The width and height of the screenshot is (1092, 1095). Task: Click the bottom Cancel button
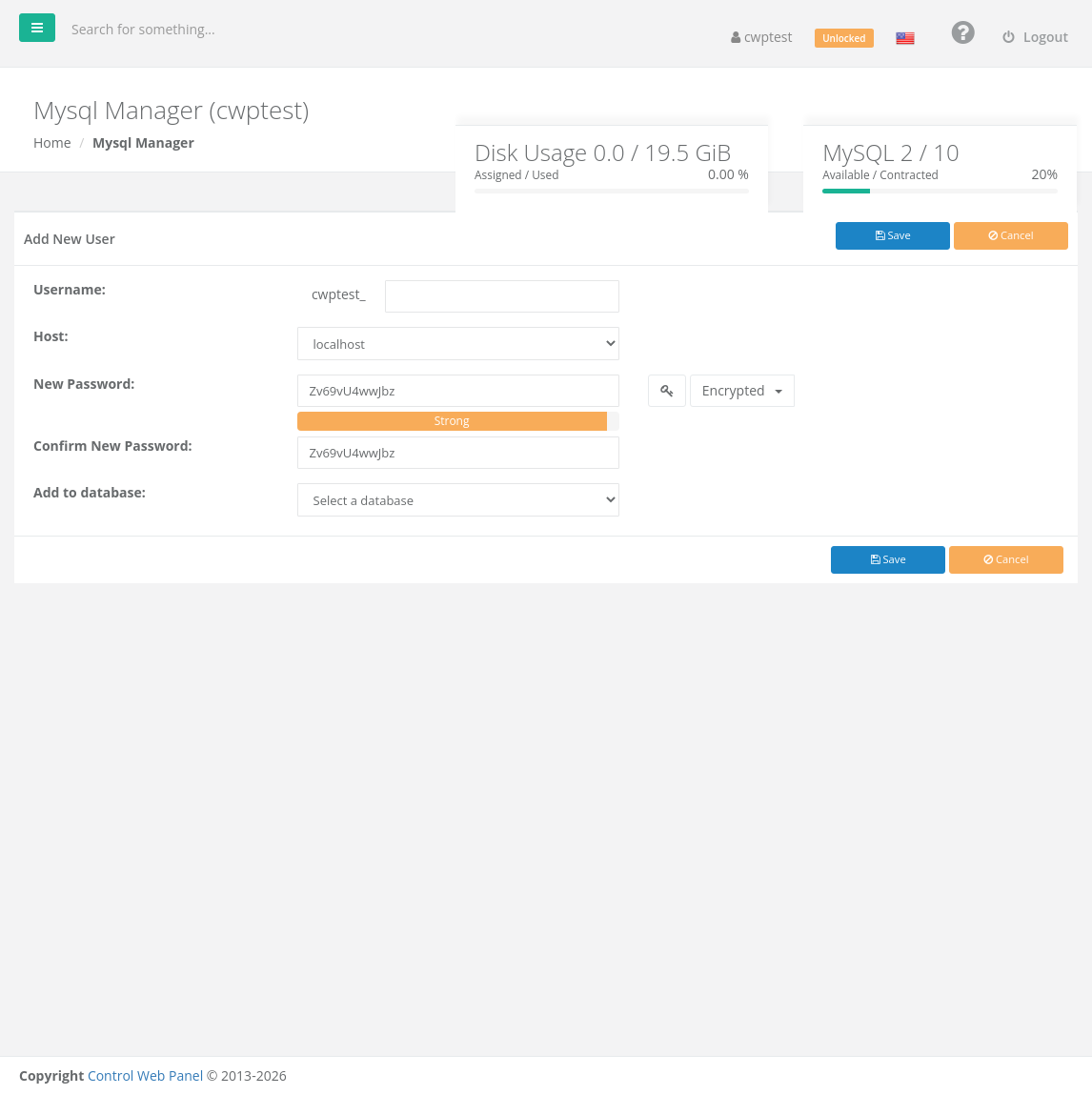coord(1005,560)
